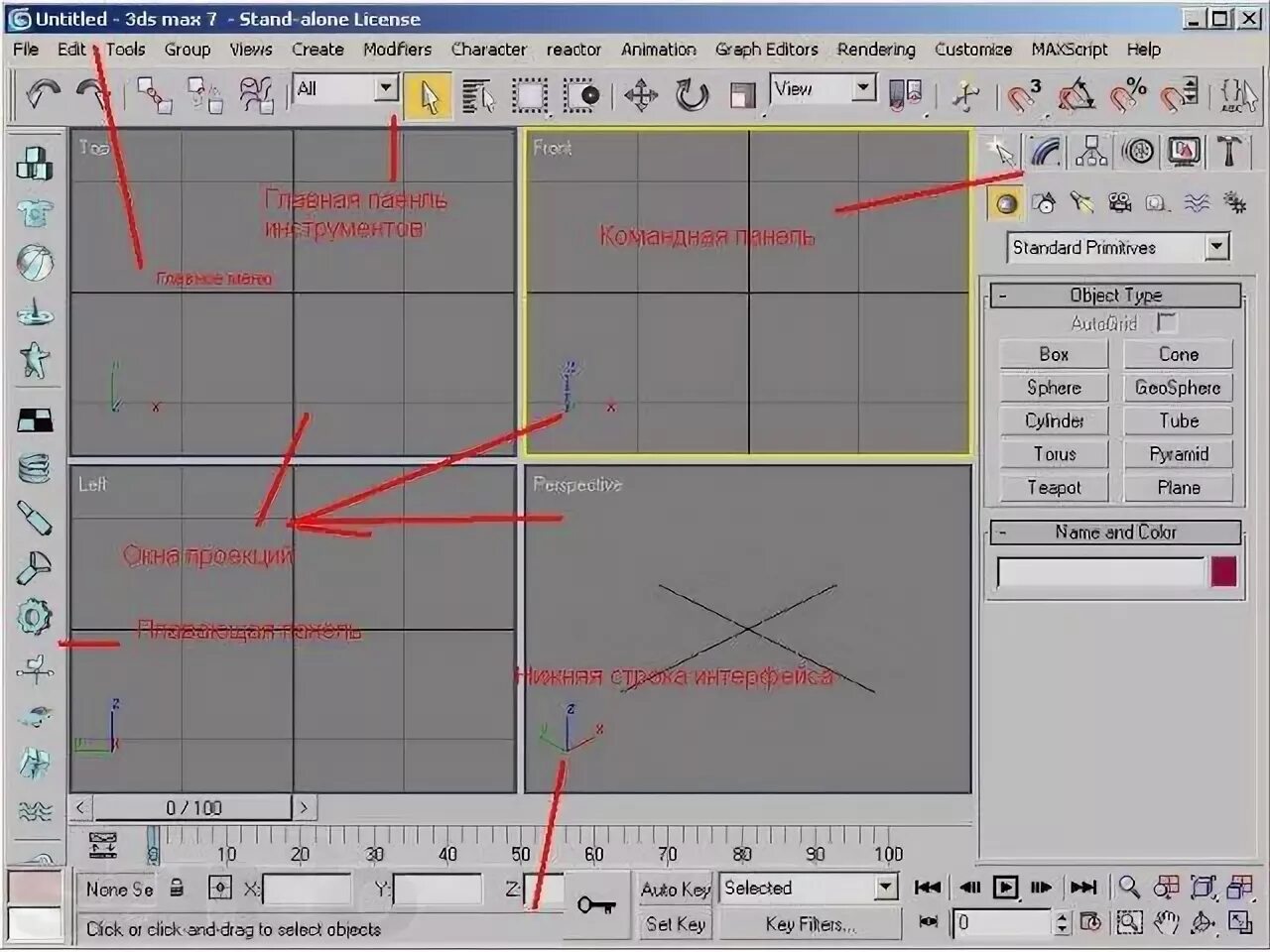Screen dimensions: 1270x952
Task: Toggle the Angle Snap button
Action: tap(1077, 96)
